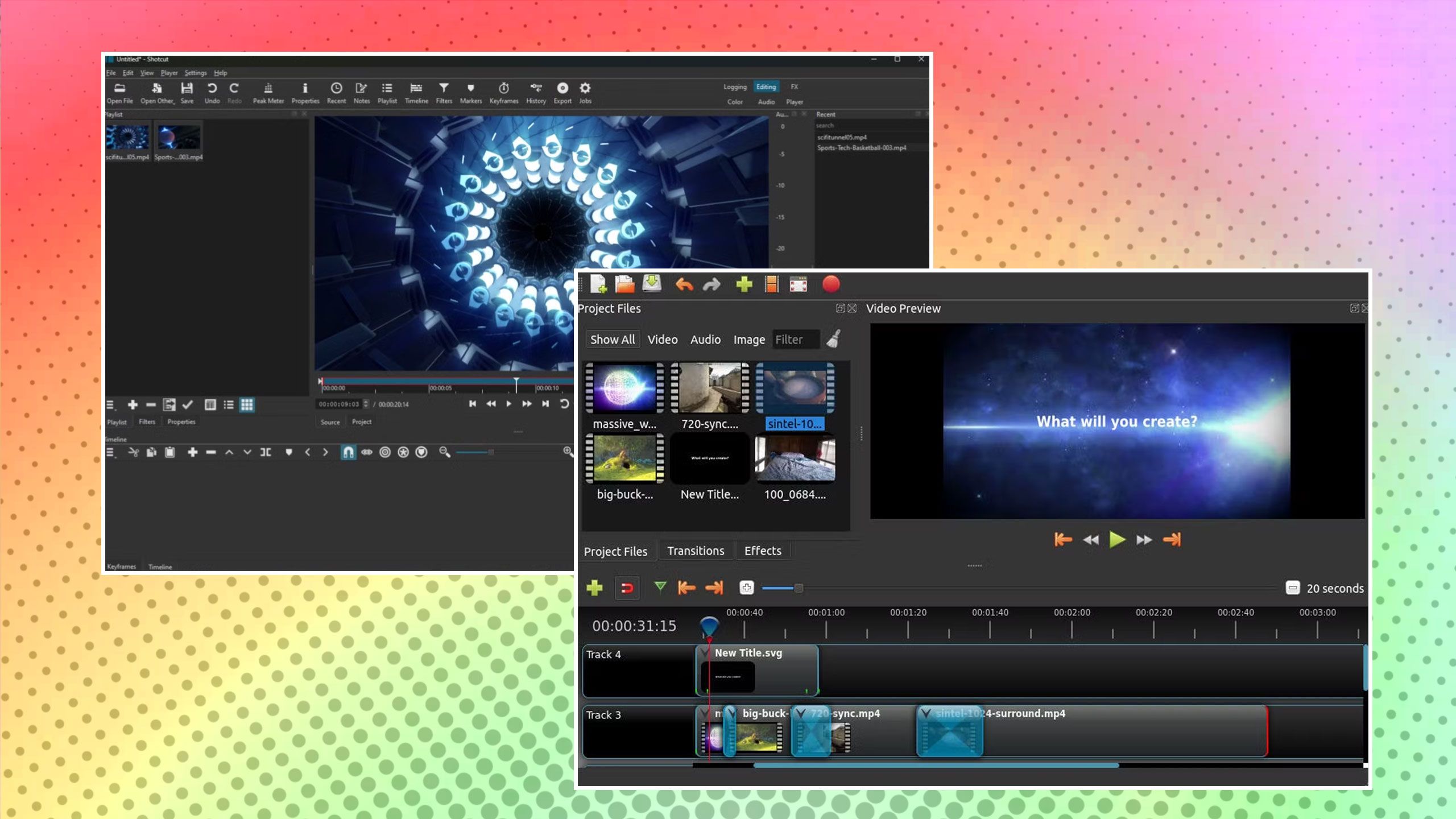Image resolution: width=1456 pixels, height=819 pixels.
Task: Click the red Export Video icon in OpenShot
Action: click(832, 284)
